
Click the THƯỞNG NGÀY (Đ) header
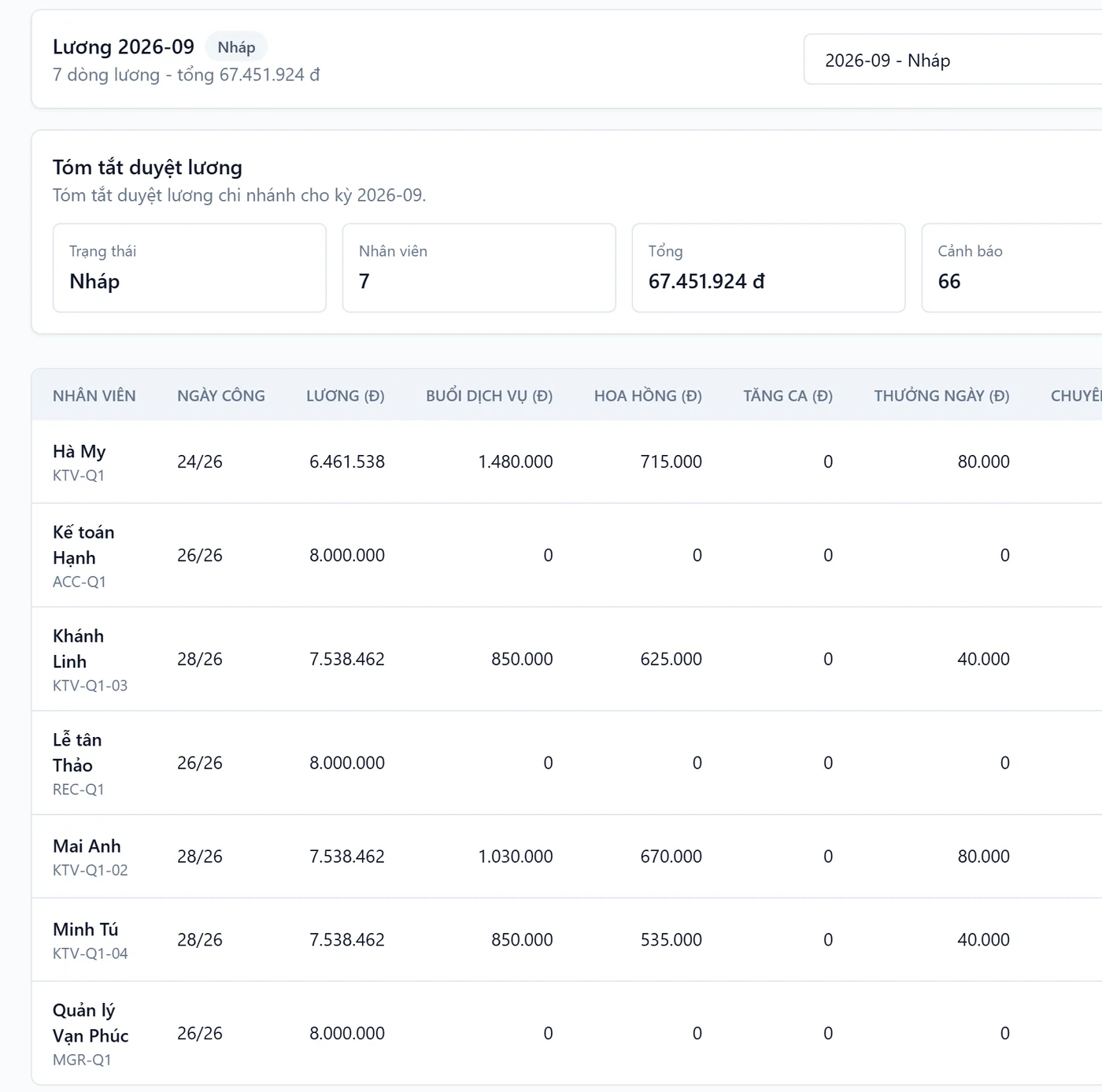coord(941,396)
